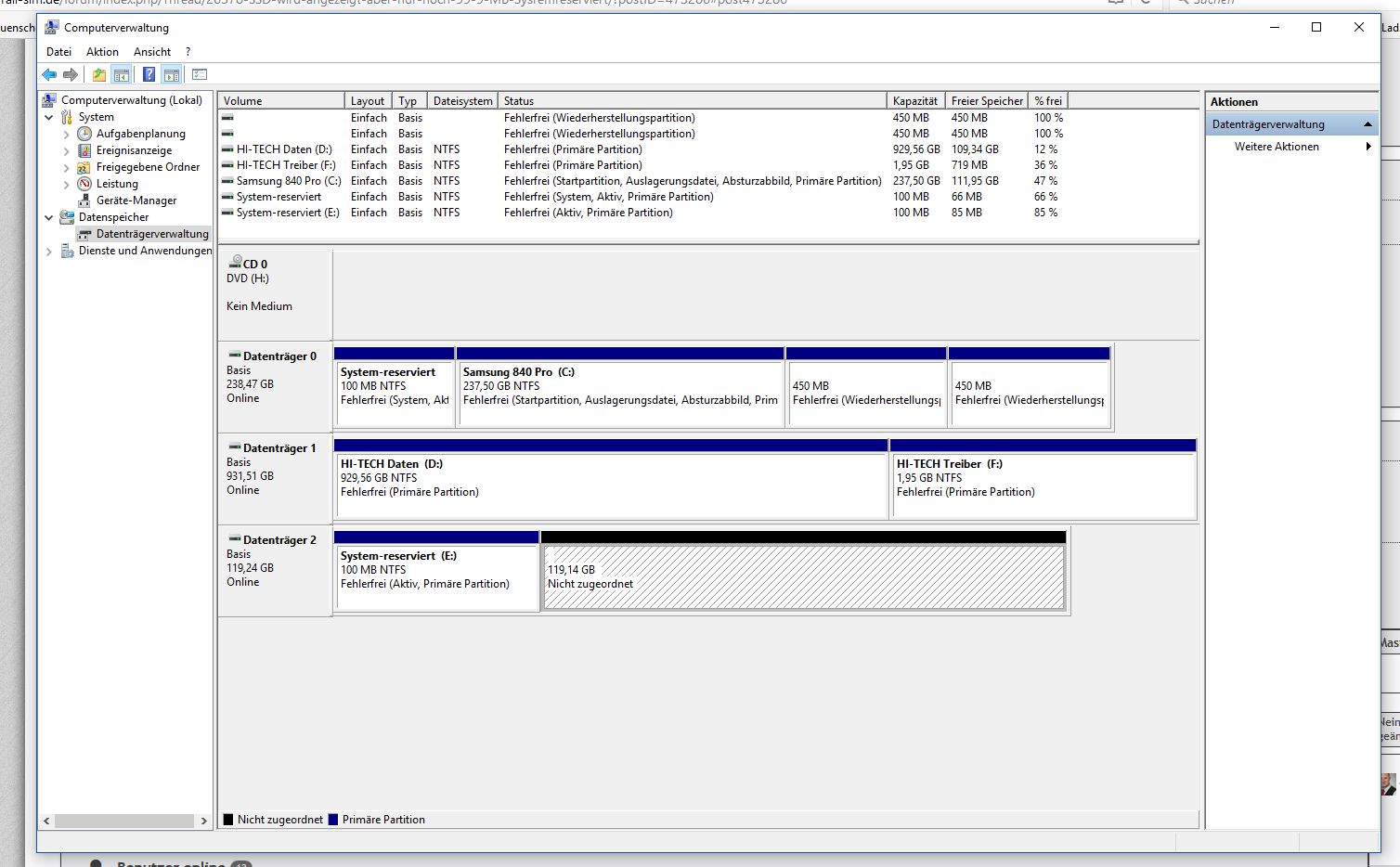Collapse the Datenträgerverwaltung actions section

(1367, 124)
